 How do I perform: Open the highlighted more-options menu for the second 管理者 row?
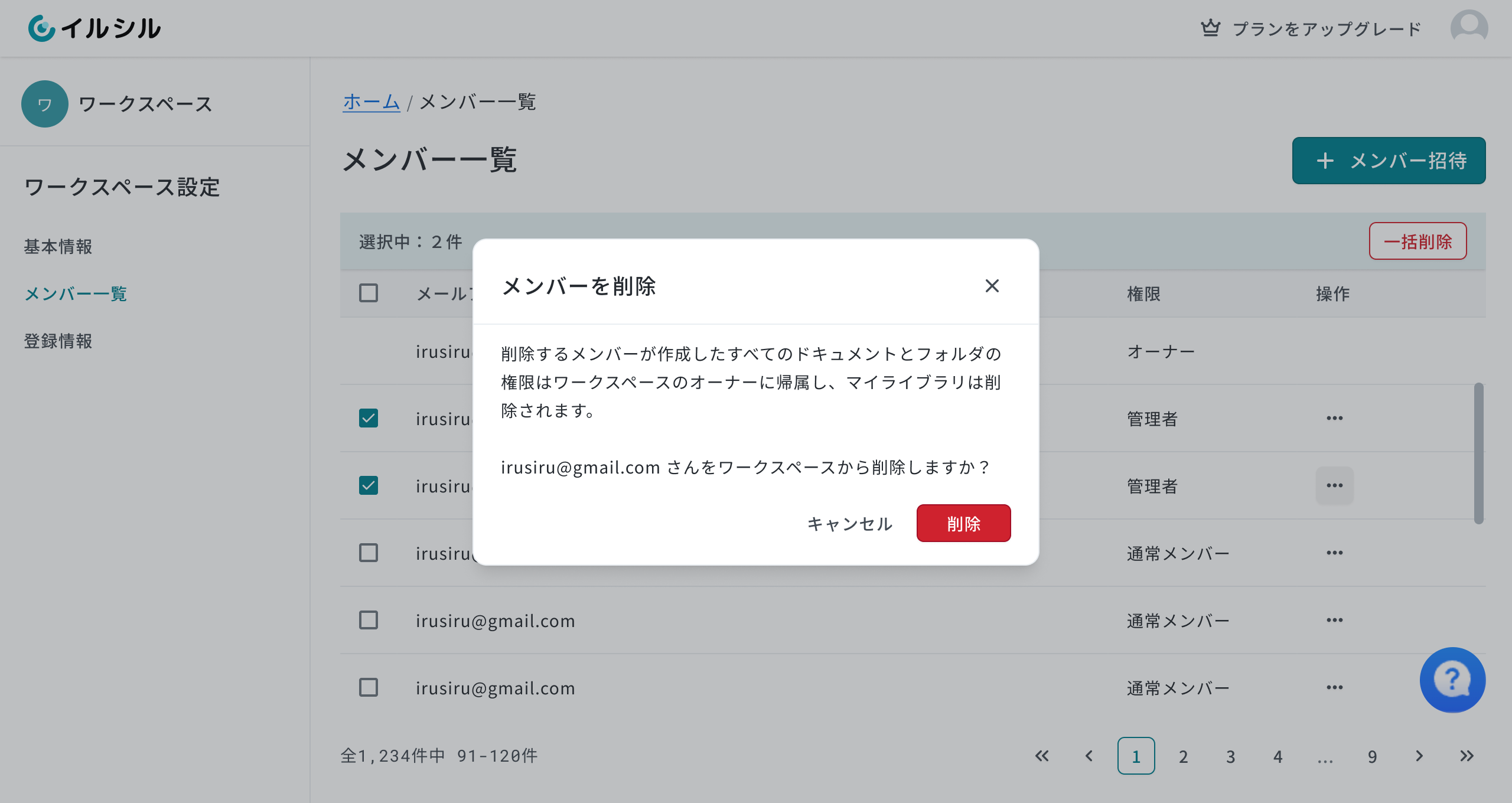tap(1335, 485)
